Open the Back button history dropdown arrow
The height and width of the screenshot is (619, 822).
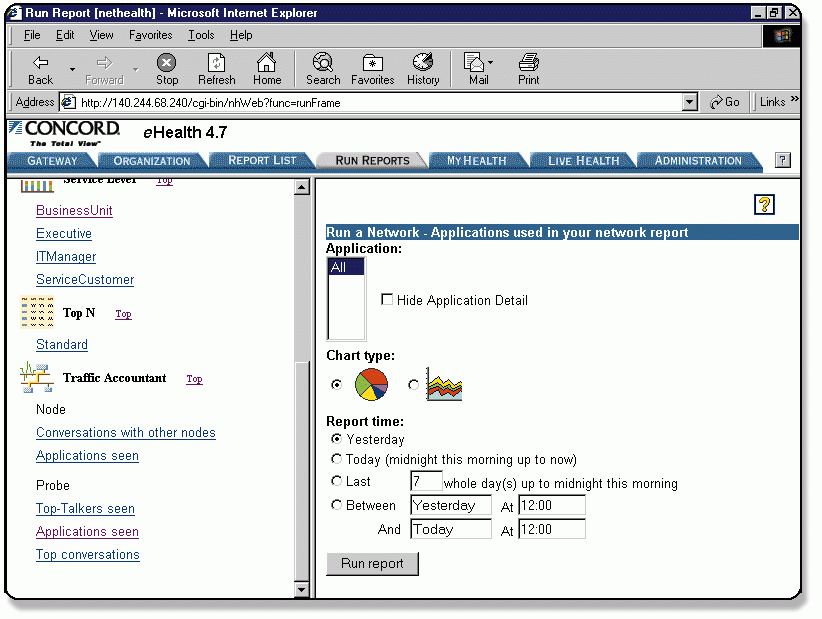pyautogui.click(x=72, y=69)
